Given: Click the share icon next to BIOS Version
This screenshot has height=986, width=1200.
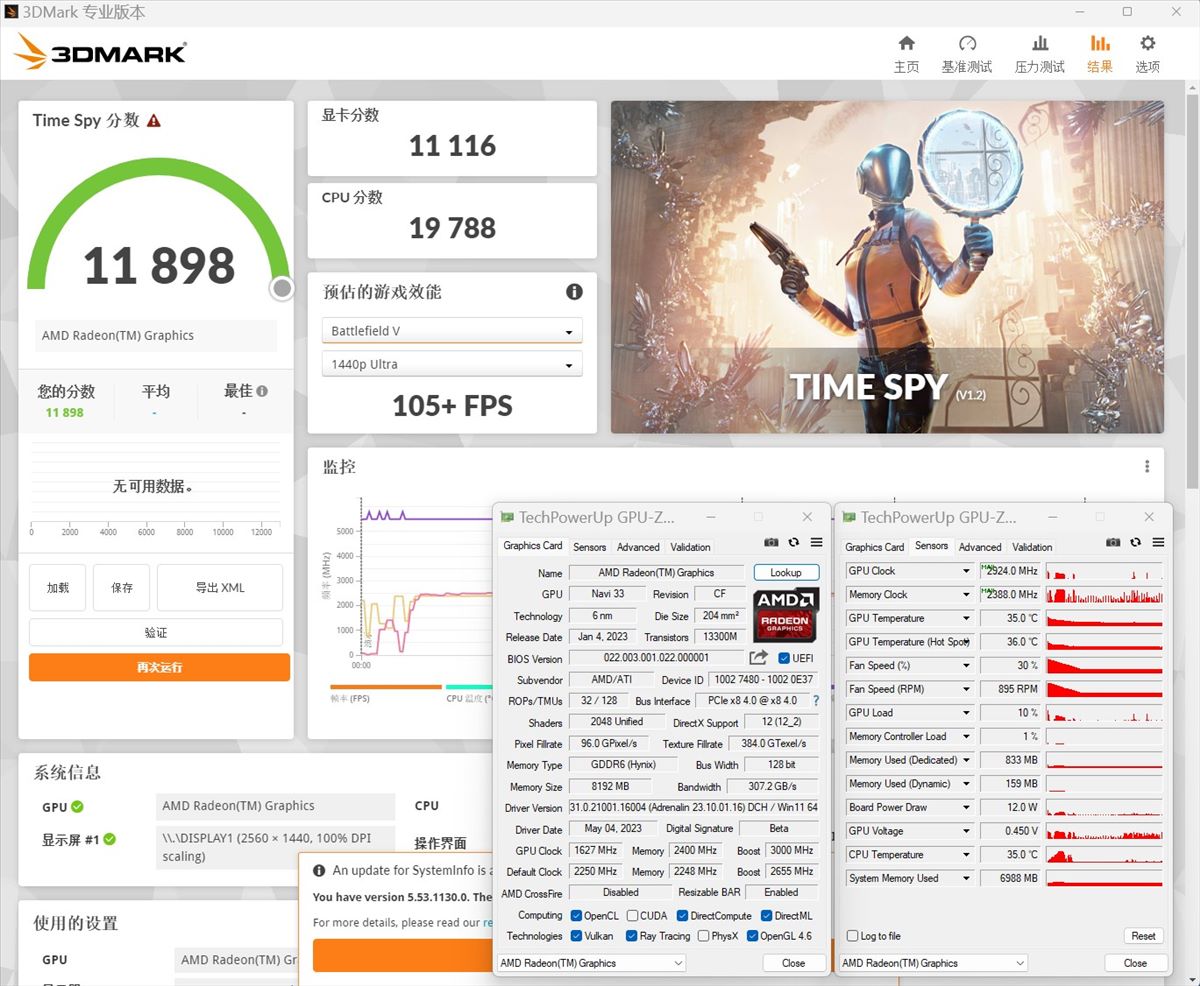Looking at the screenshot, I should [758, 658].
